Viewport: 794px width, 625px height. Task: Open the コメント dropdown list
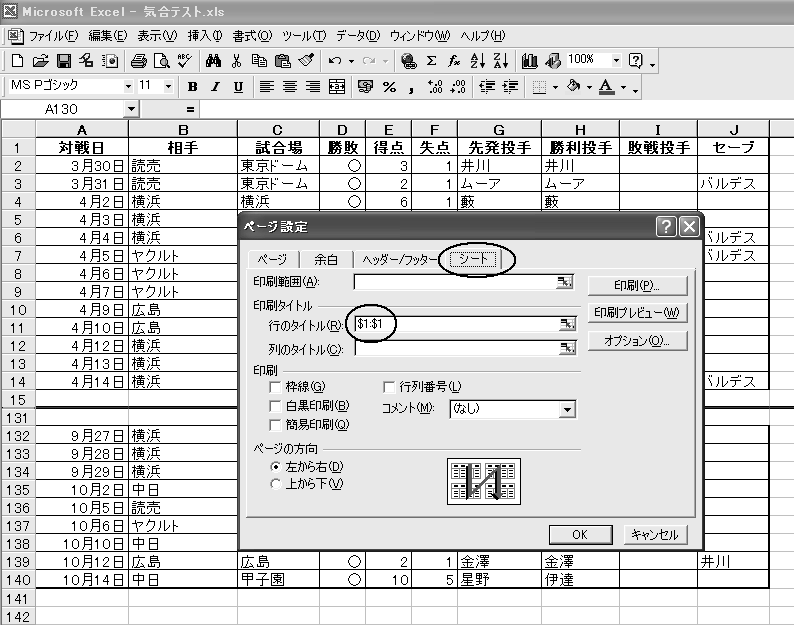pyautogui.click(x=568, y=409)
